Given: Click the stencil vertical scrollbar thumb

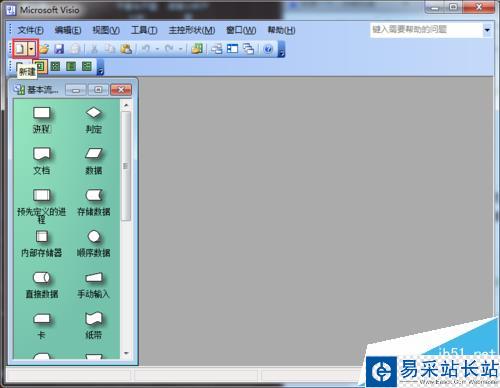Looking at the screenshot, I should (126, 166).
